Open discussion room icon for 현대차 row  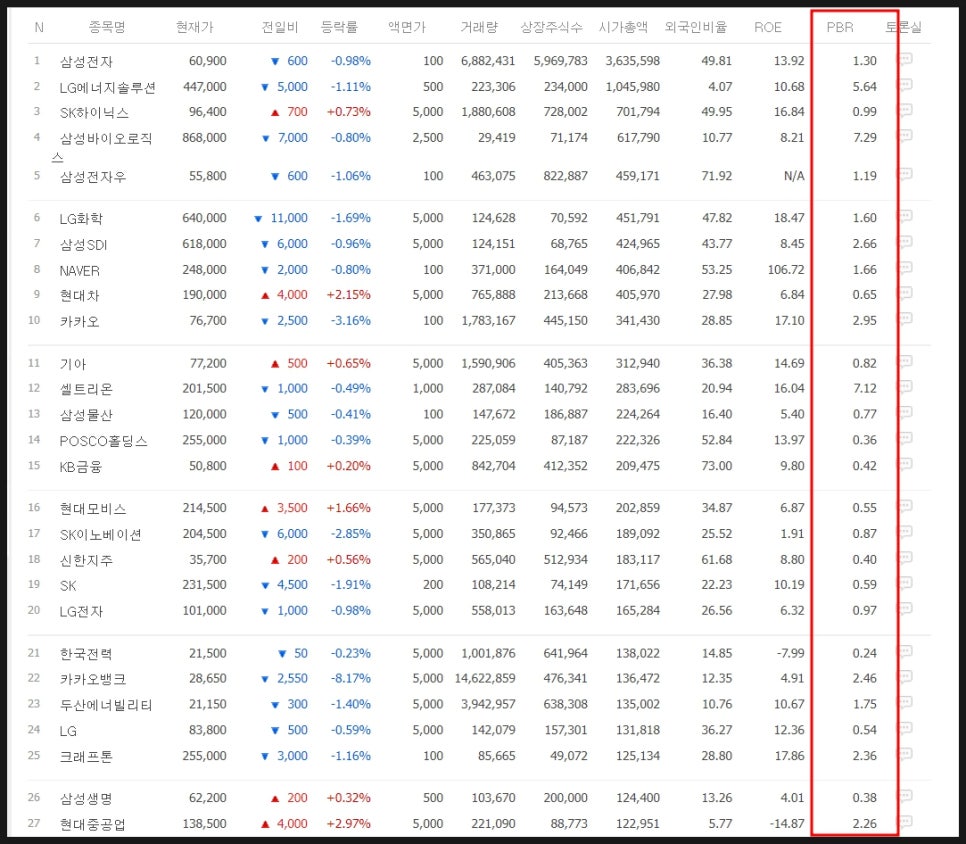pos(905,294)
